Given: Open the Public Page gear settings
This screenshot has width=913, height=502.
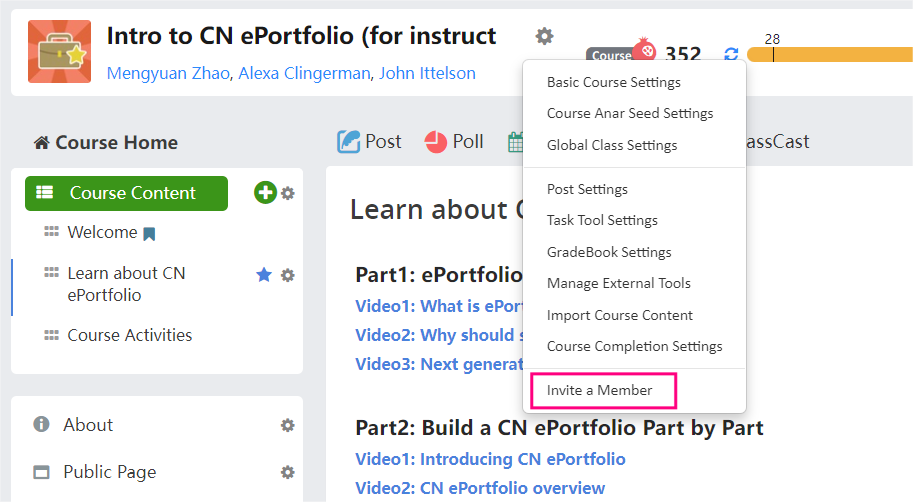Looking at the screenshot, I should [x=288, y=472].
